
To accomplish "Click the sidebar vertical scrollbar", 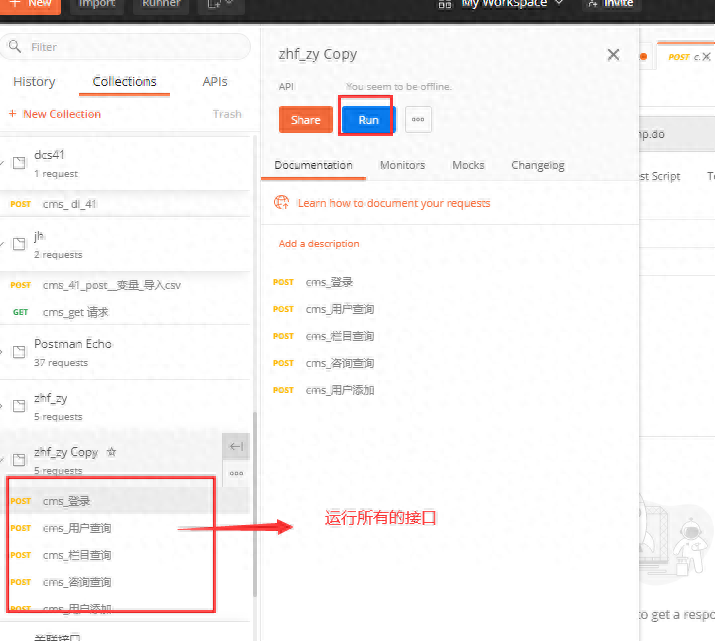I will pos(255,504).
